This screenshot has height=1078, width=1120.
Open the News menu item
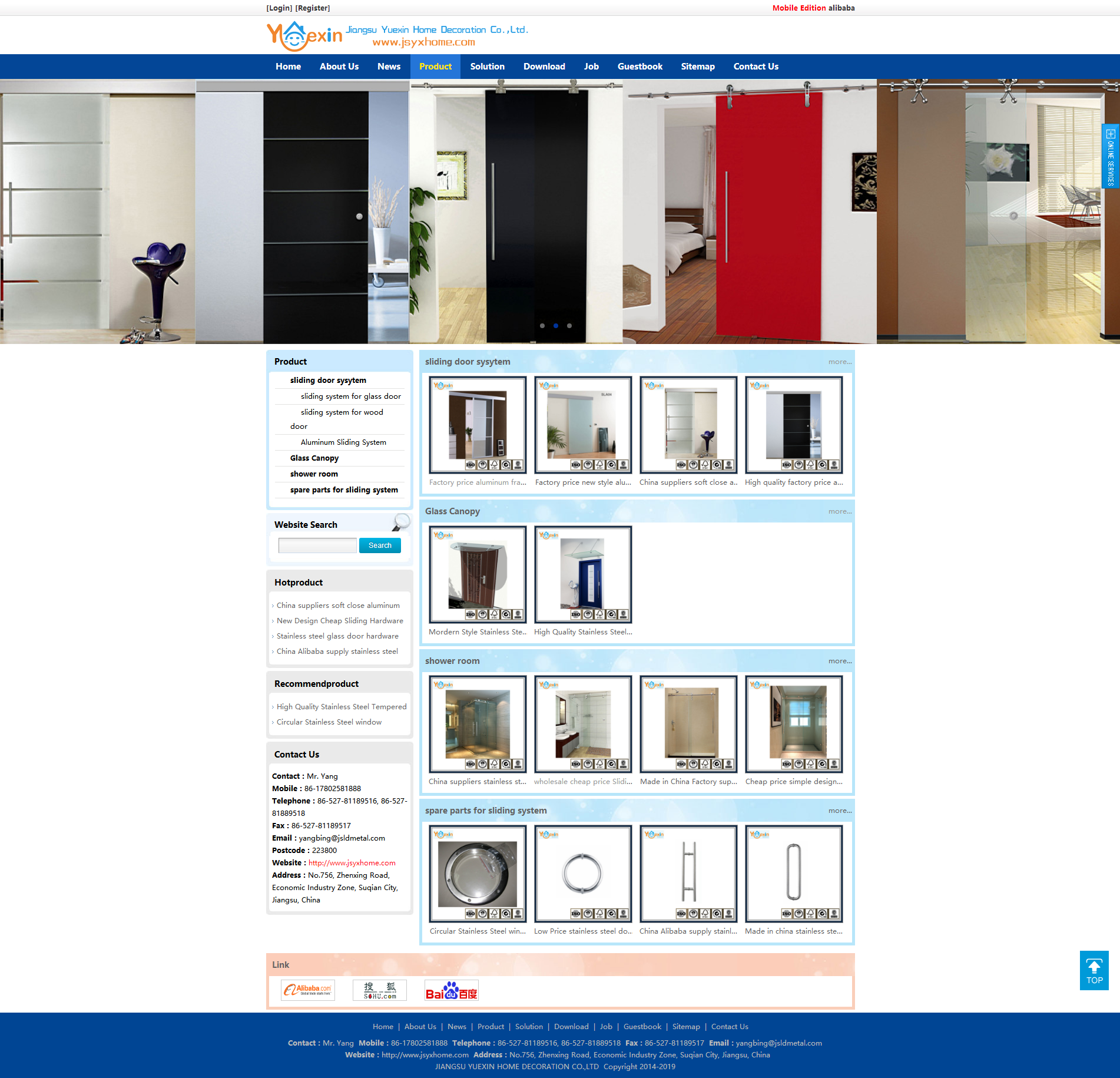(x=389, y=67)
